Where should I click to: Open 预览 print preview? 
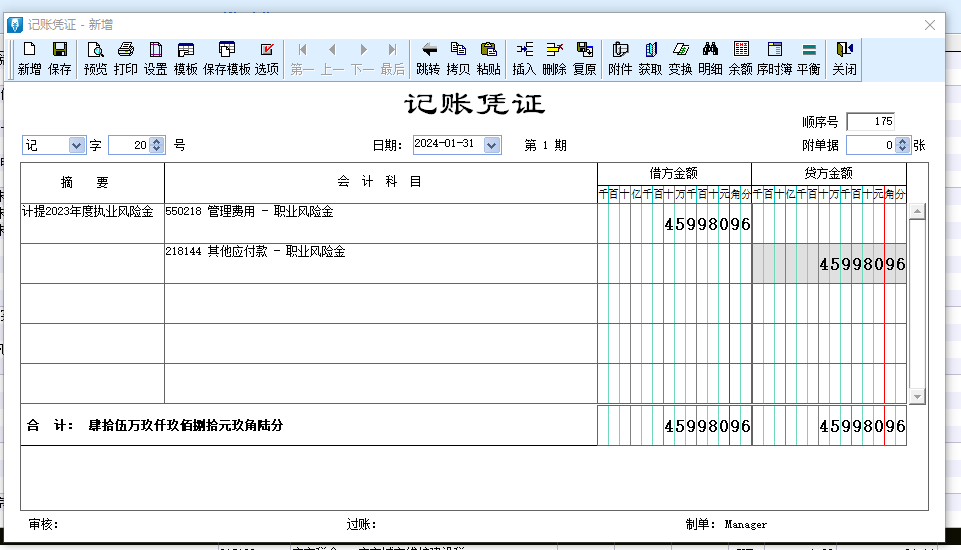95,58
